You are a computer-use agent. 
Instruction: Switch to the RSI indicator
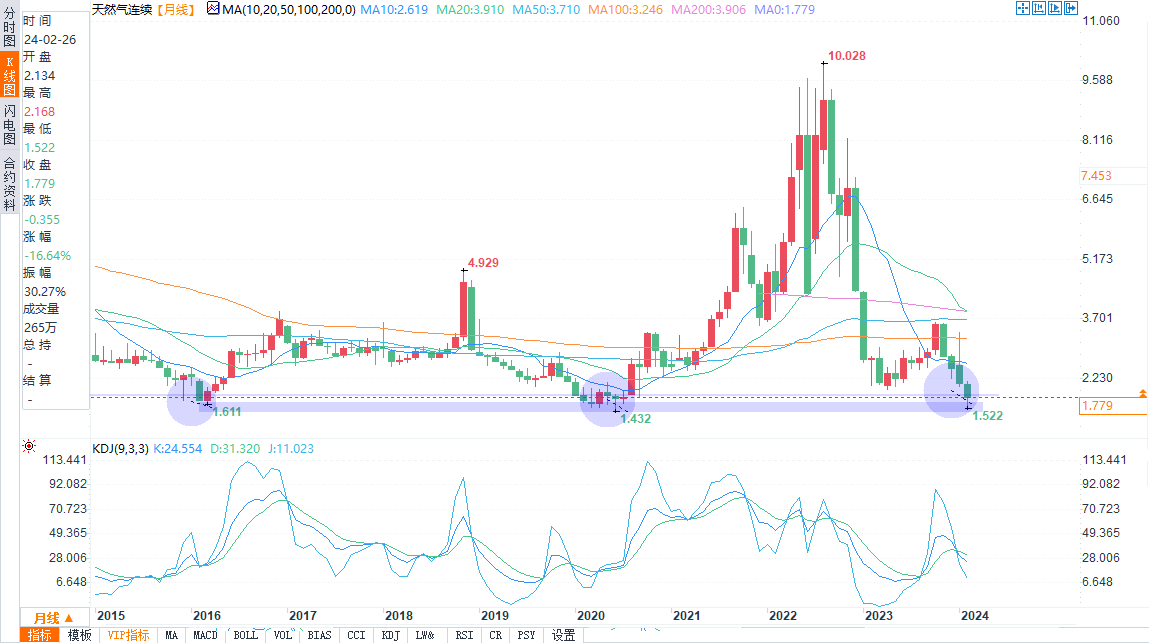[x=464, y=635]
